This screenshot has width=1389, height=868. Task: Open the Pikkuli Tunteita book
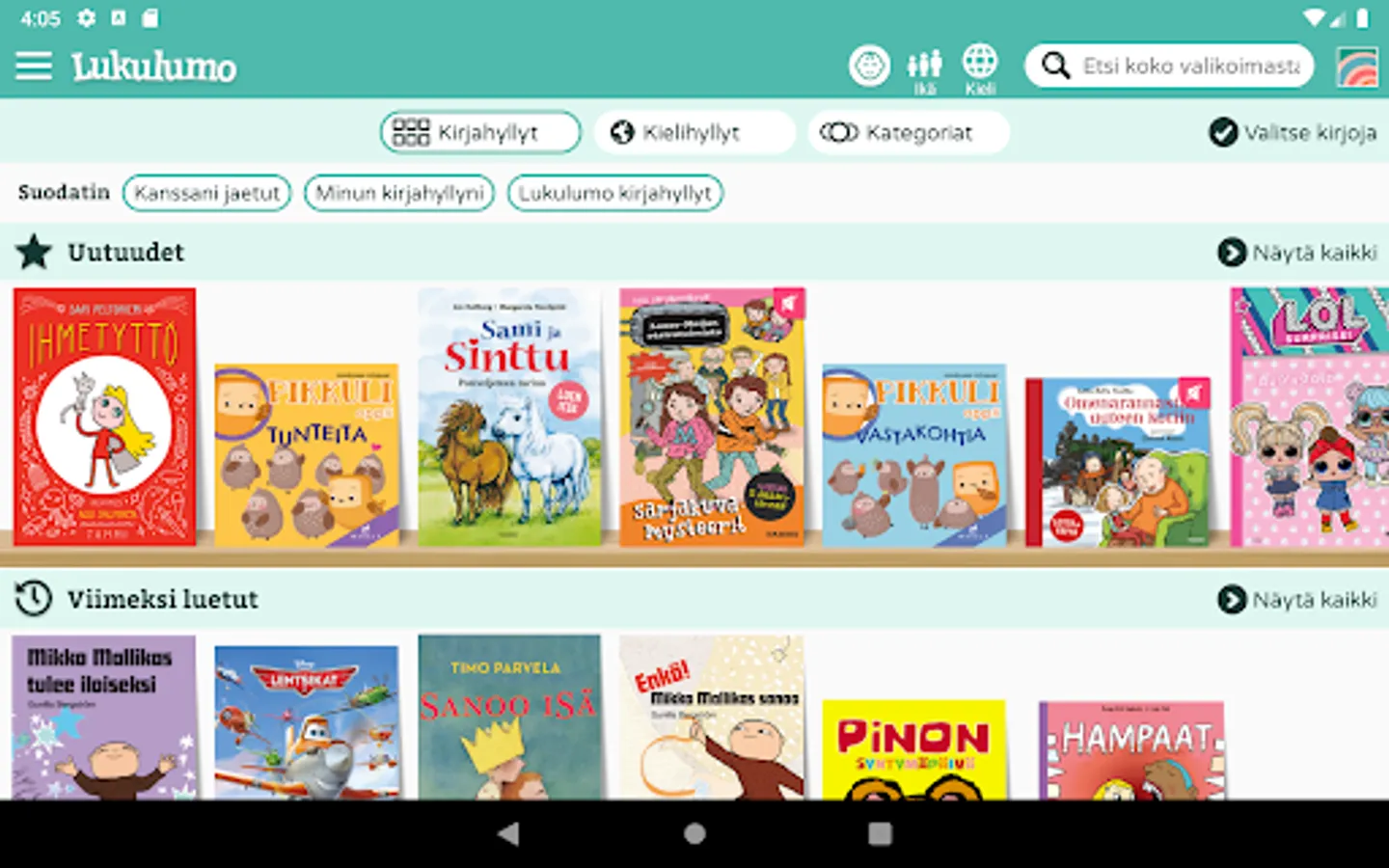(x=307, y=455)
